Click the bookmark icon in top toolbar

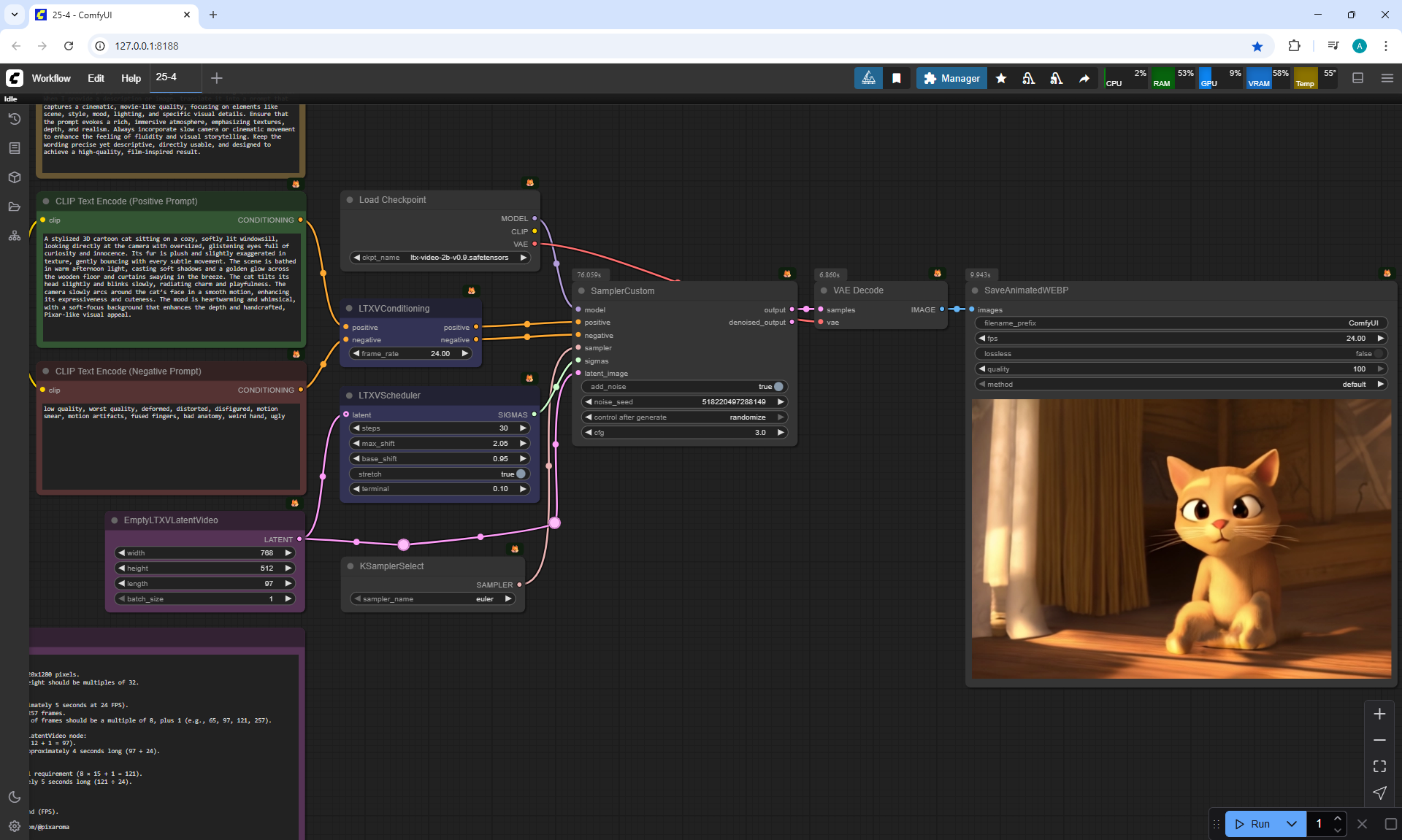click(x=897, y=78)
